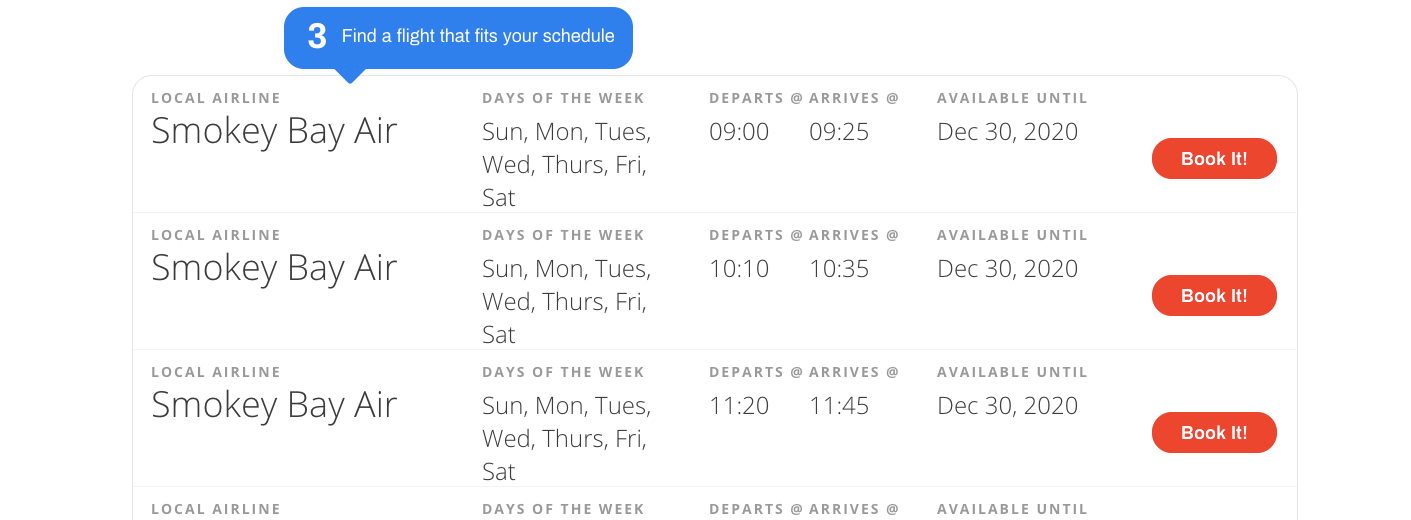Select Smokey Bay Air name in 10:10 row

coord(274,268)
